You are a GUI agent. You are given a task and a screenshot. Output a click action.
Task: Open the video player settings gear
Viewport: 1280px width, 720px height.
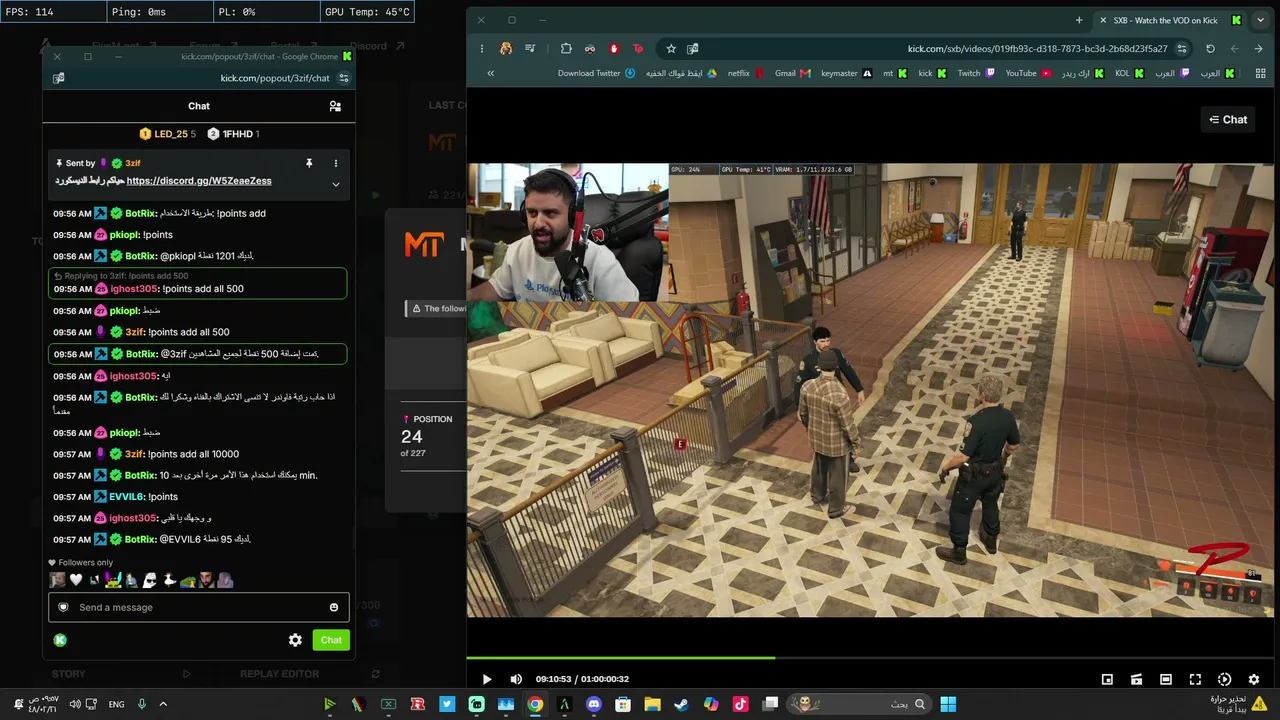tap(1254, 679)
